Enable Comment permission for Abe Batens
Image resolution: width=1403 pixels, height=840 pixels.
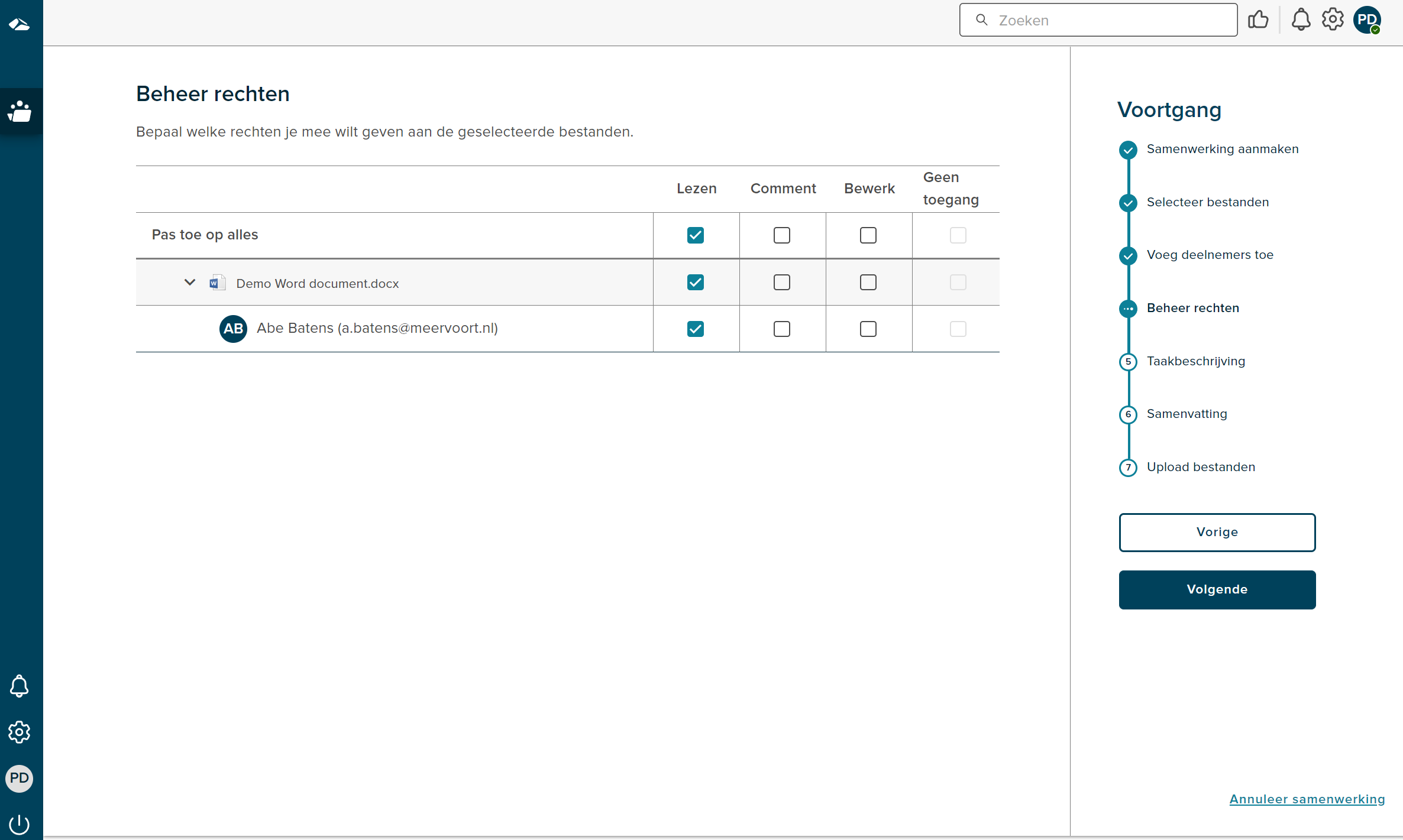click(x=781, y=328)
